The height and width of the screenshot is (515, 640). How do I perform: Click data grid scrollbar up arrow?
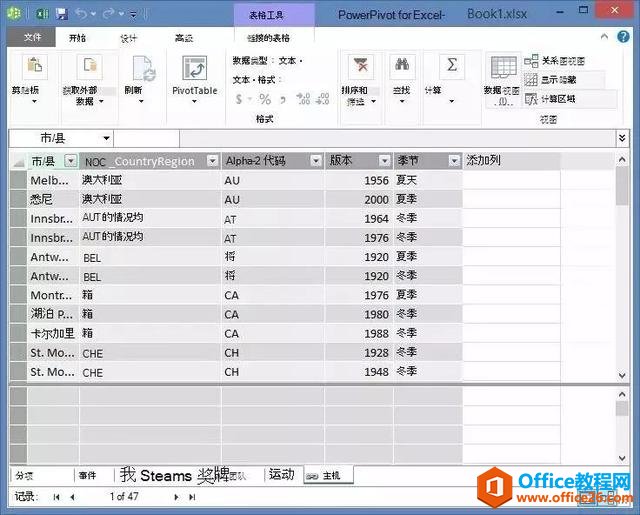[x=622, y=160]
